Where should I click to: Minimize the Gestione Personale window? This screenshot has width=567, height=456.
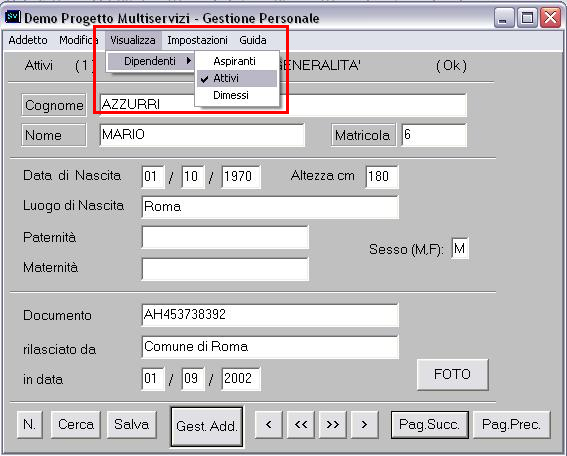coord(504,17)
